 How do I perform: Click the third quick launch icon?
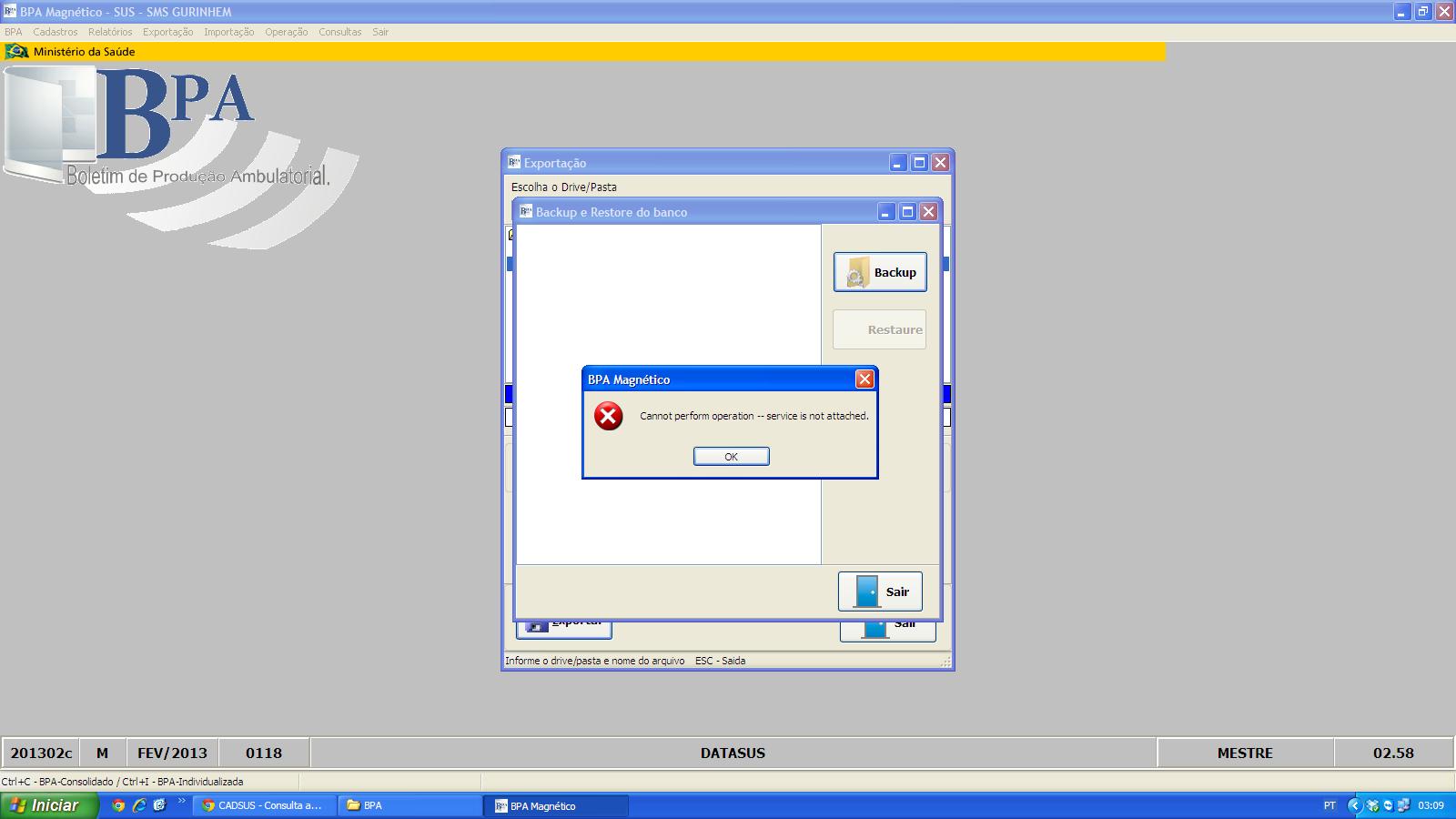click(160, 805)
